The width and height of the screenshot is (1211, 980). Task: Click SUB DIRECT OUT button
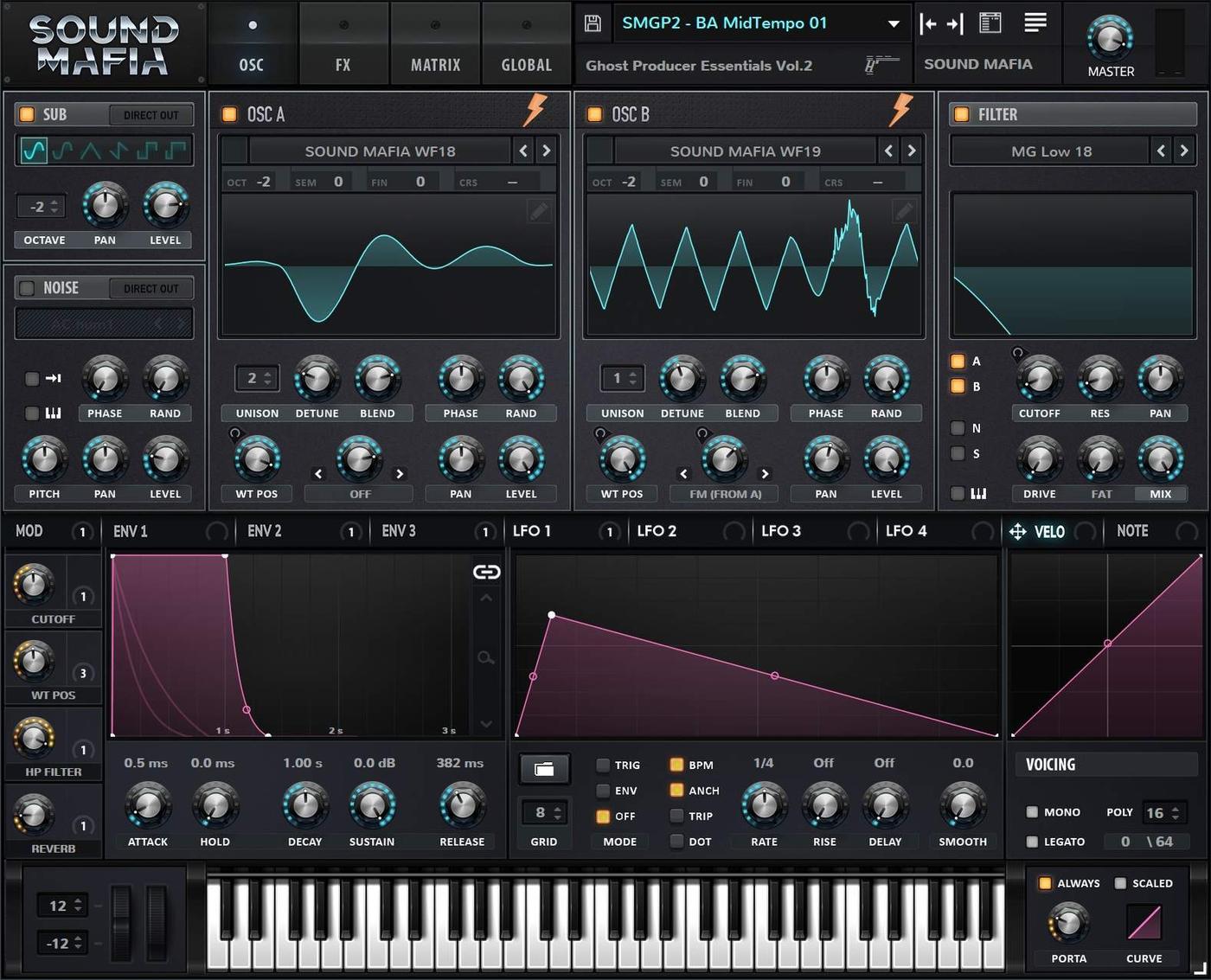pos(151,115)
